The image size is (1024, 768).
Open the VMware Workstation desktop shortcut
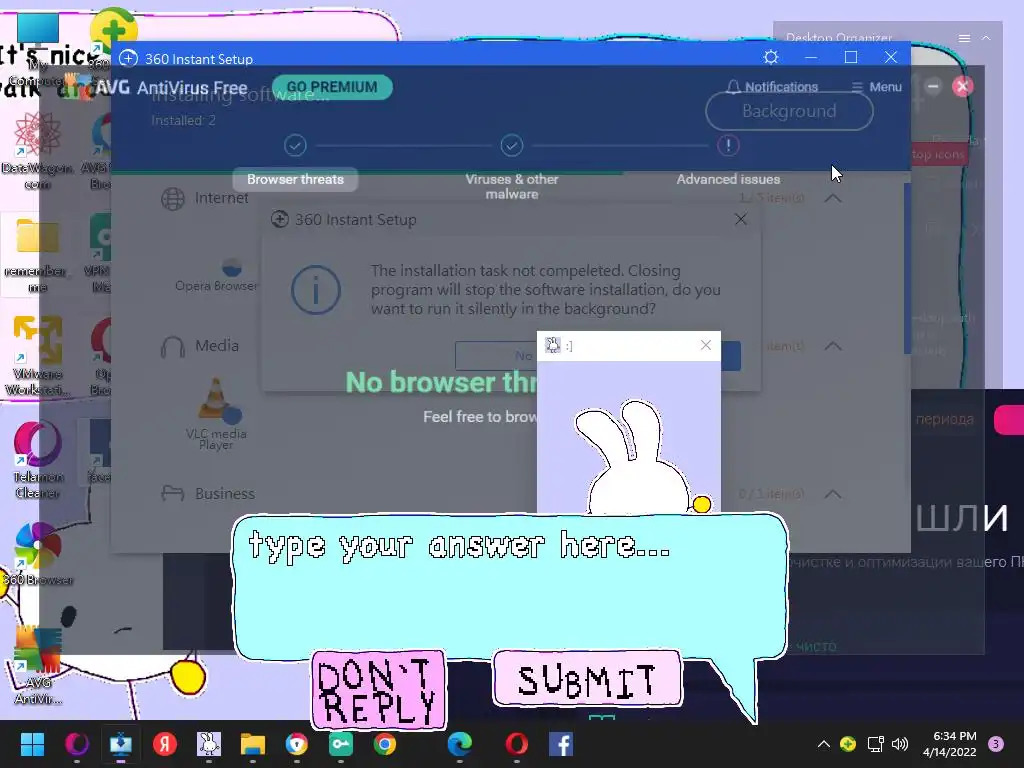[37, 356]
